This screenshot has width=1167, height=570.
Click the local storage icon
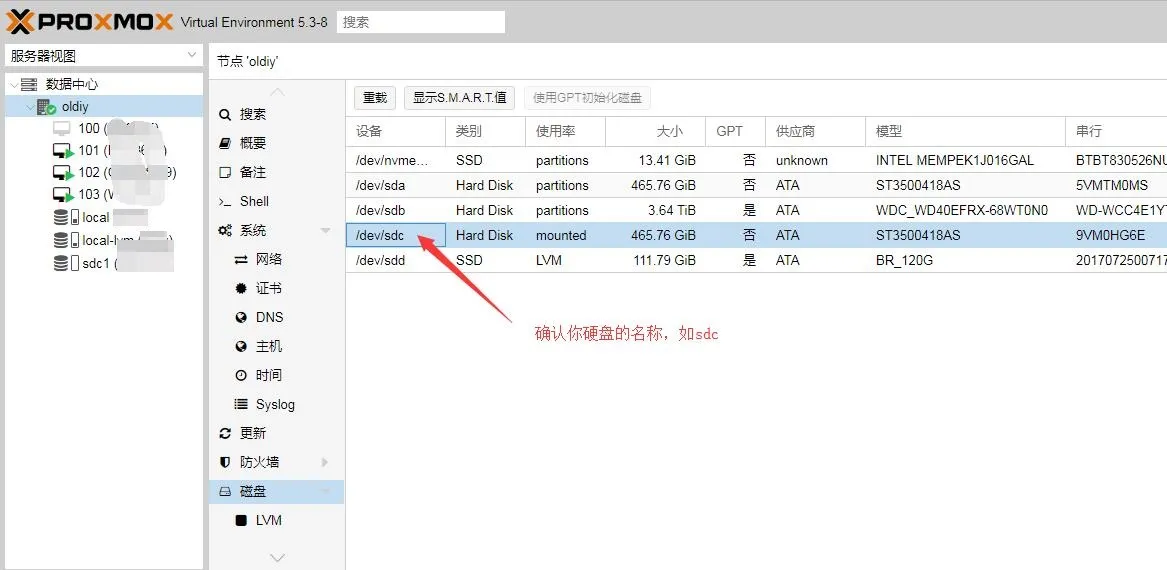[66, 217]
